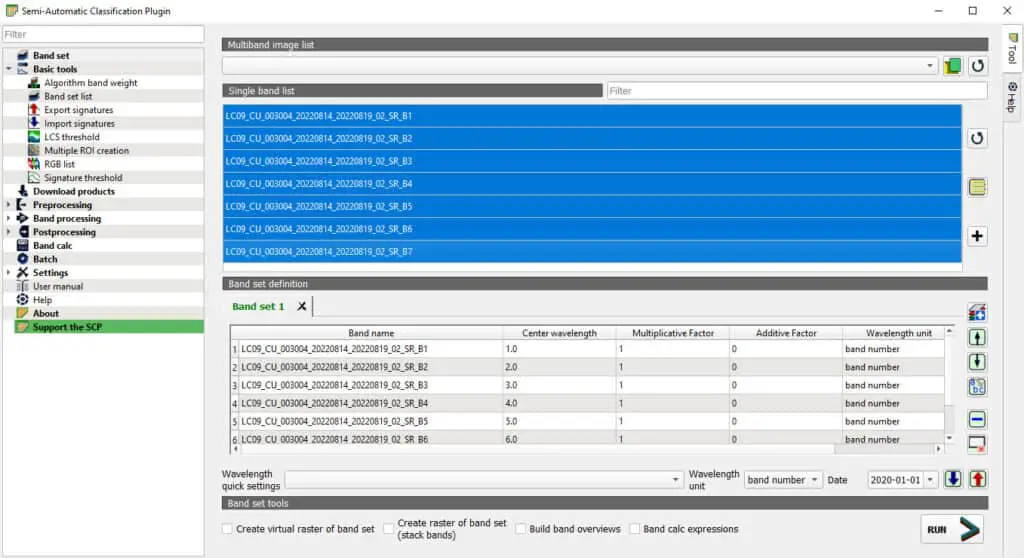1024x558 pixels.
Task: Move highlighted band down
Action: (x=977, y=362)
